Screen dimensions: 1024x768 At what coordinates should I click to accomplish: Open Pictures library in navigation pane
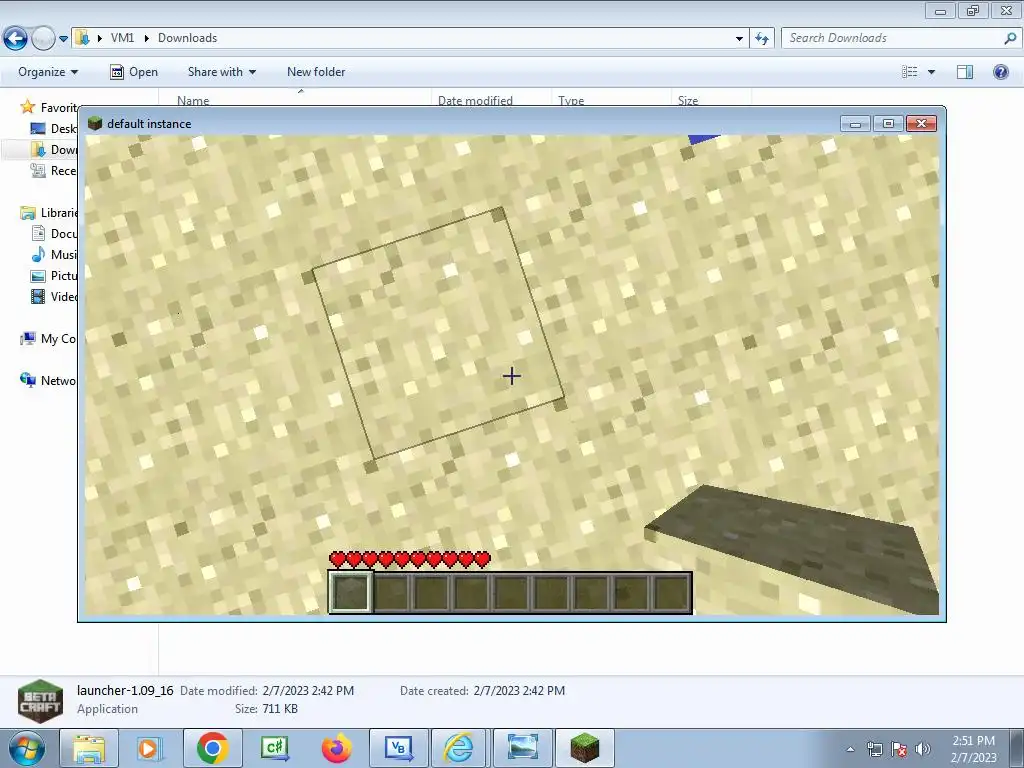point(54,276)
